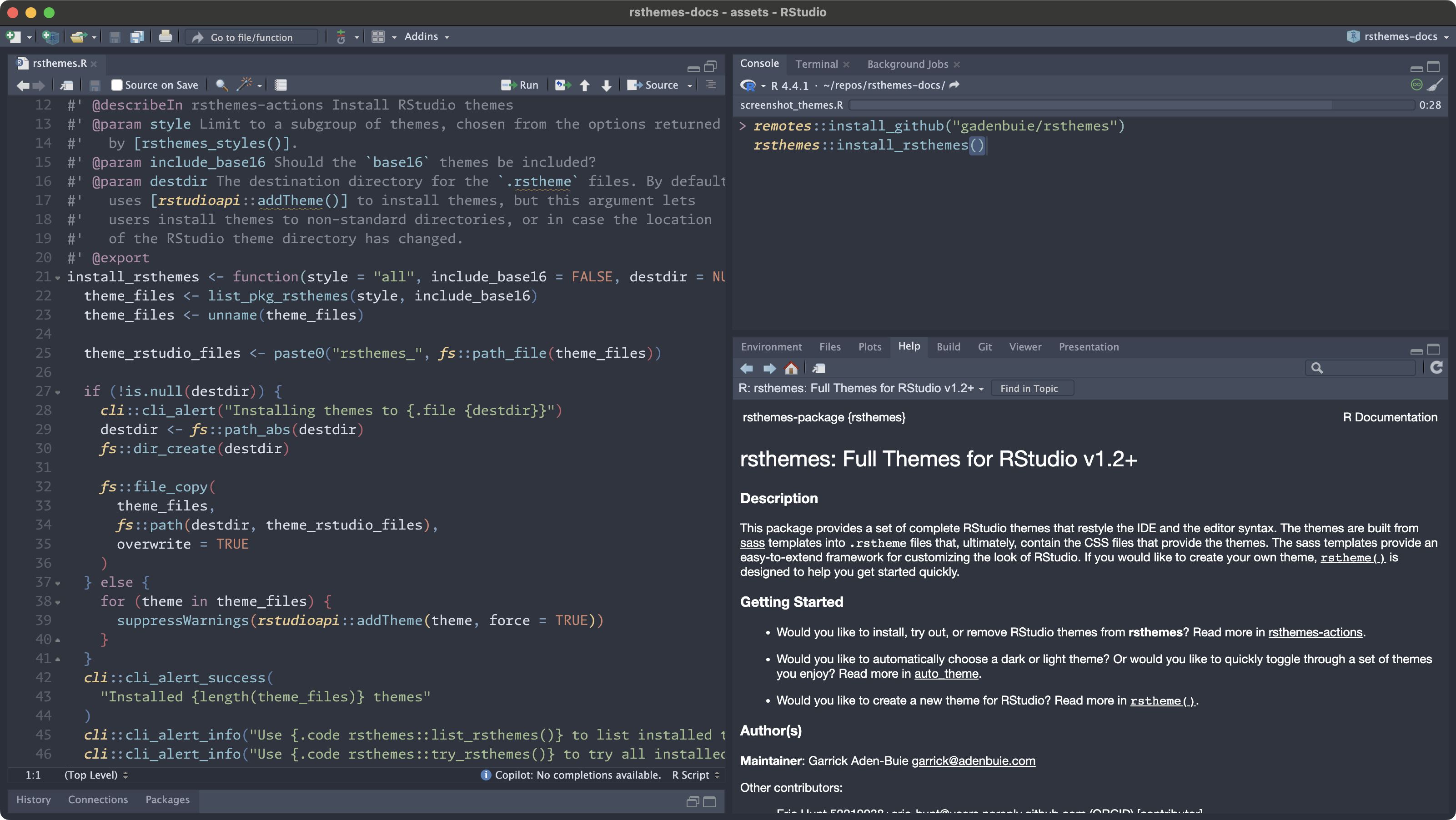This screenshot has width=1456, height=820.
Task: Toggle the Source on Save checkbox
Action: 117,85
